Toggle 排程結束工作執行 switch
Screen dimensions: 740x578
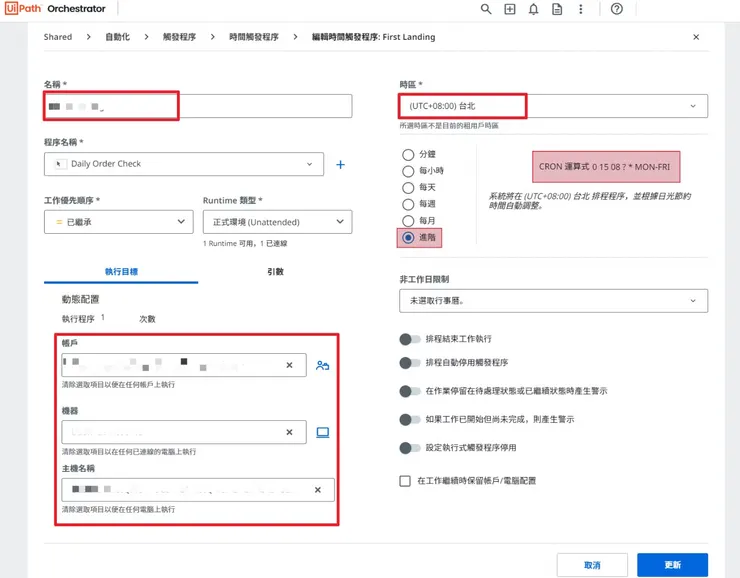tap(409, 339)
